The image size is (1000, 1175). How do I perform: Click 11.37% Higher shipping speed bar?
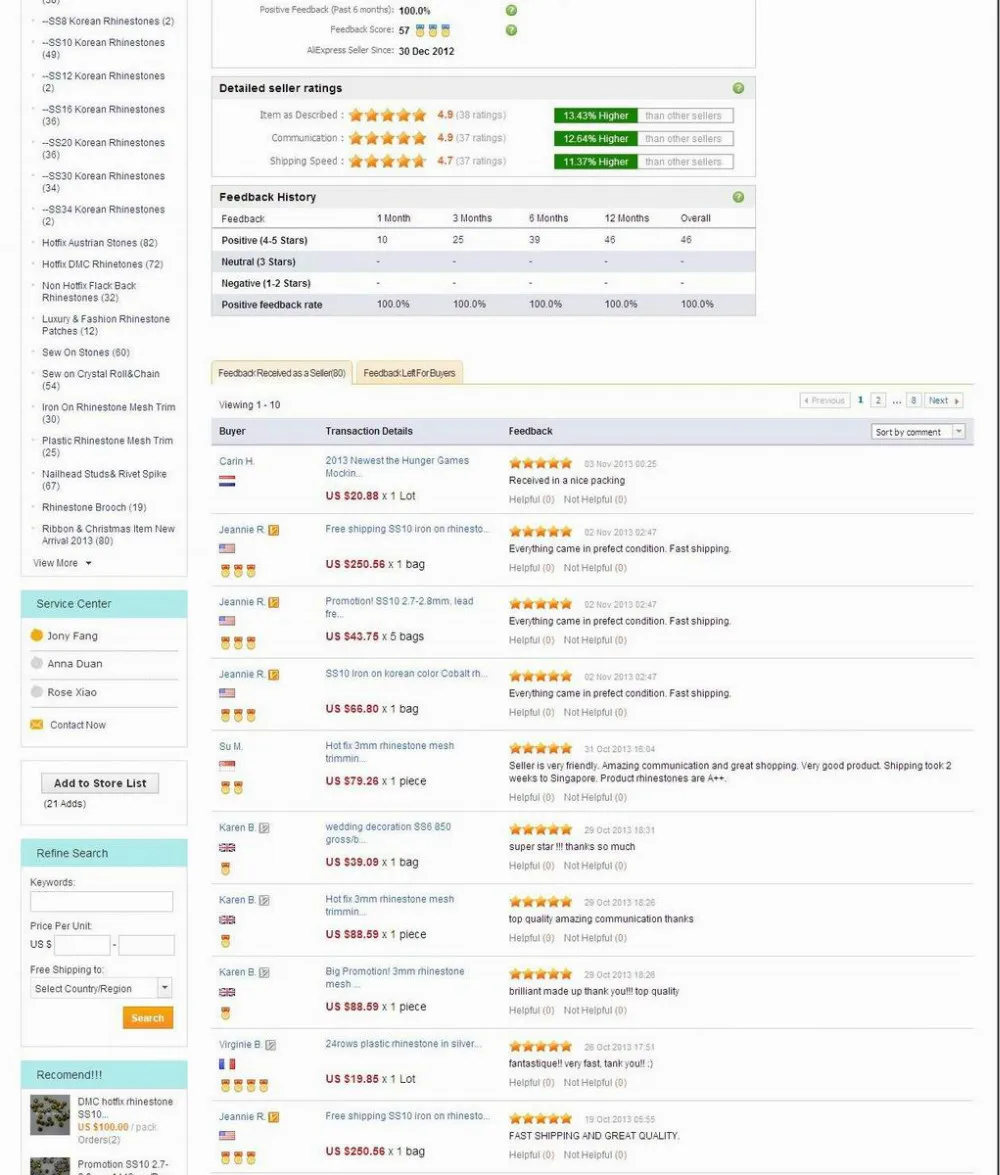pos(596,161)
